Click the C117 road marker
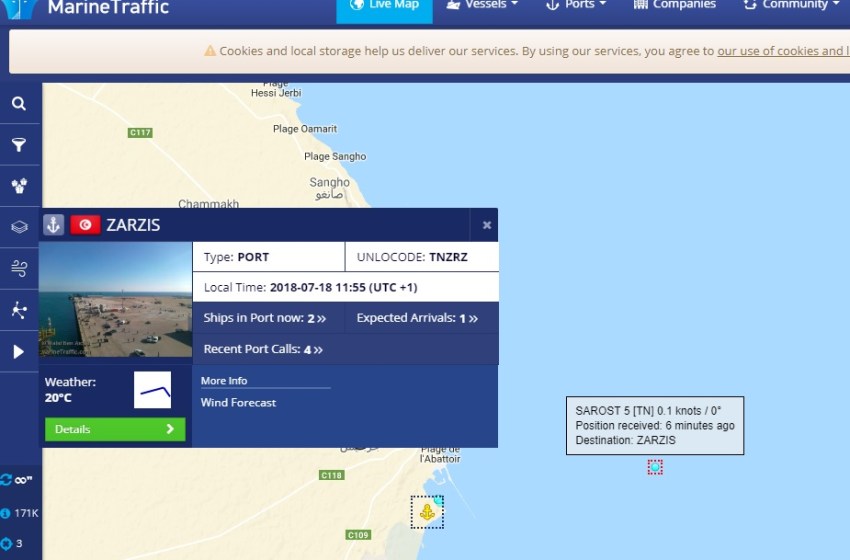Viewport: 850px width, 560px height. point(140,132)
